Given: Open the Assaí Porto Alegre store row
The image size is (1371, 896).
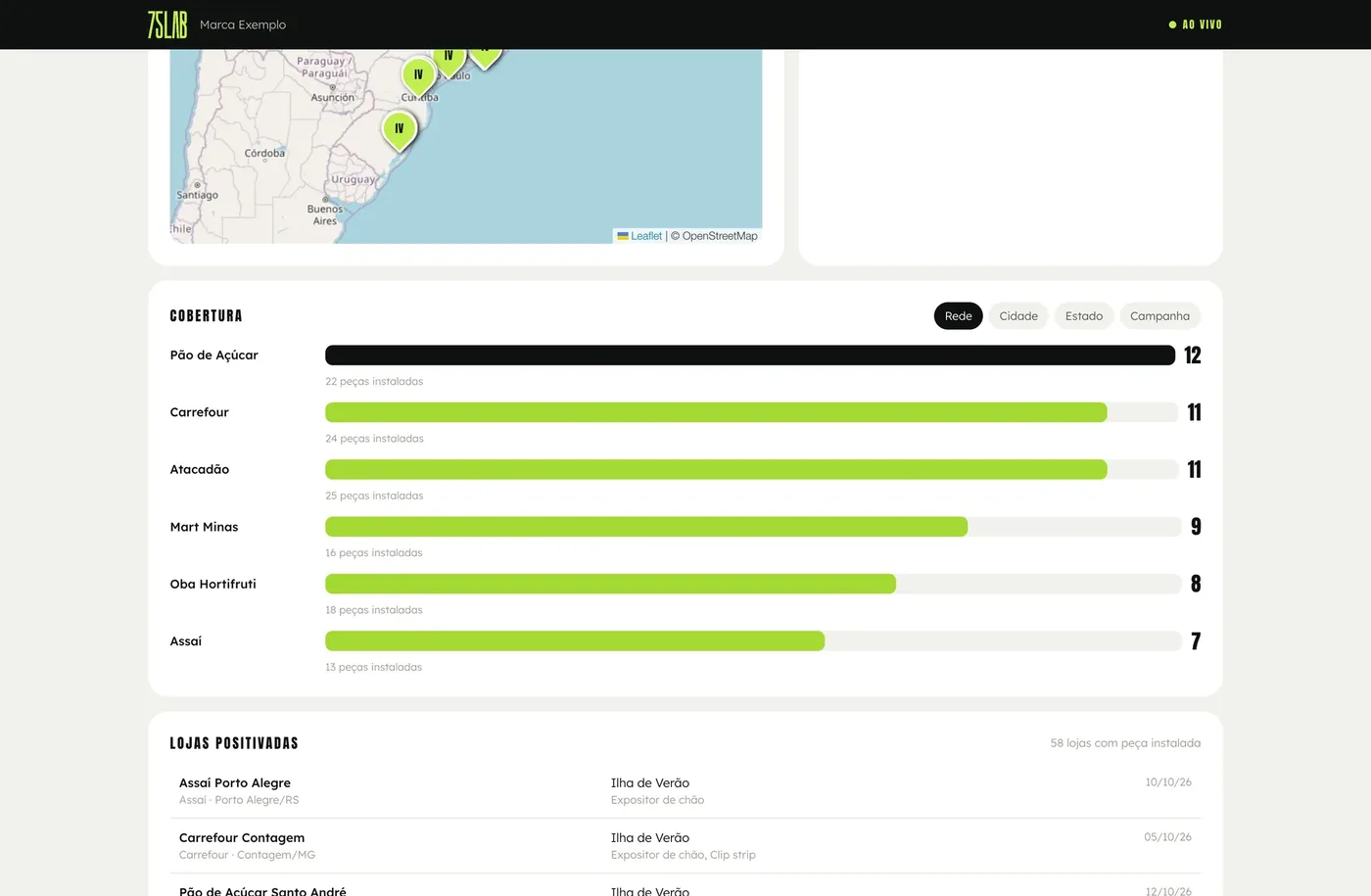Looking at the screenshot, I should (685, 791).
